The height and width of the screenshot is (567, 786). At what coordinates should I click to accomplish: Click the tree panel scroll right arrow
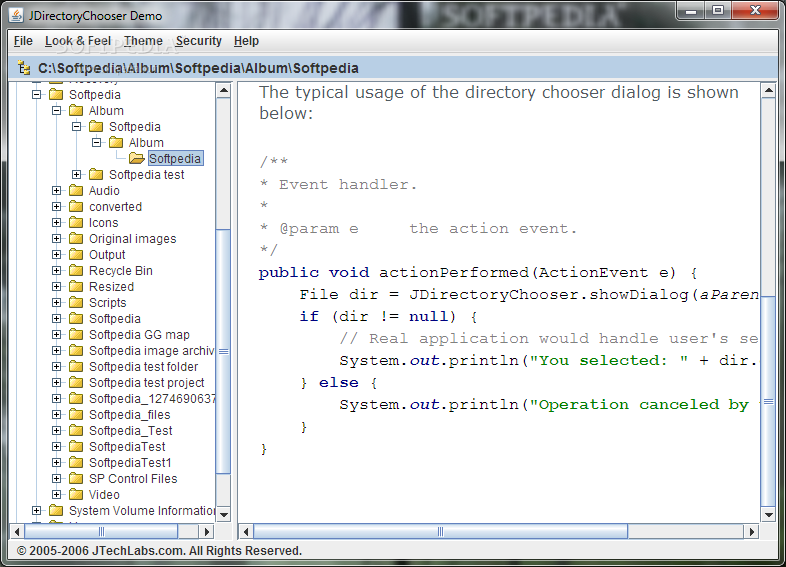coord(207,531)
